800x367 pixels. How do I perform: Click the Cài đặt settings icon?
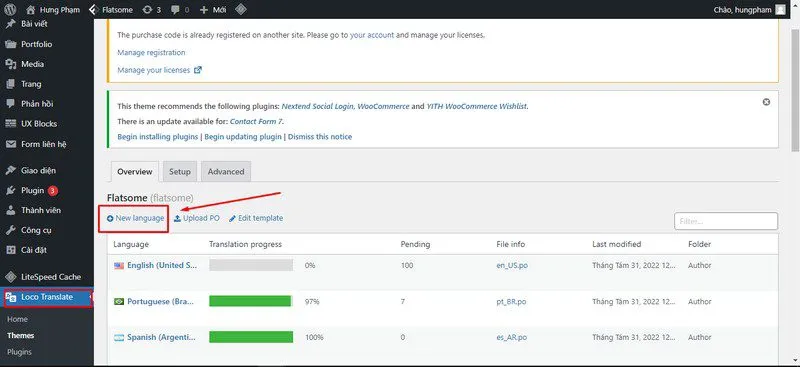point(11,250)
